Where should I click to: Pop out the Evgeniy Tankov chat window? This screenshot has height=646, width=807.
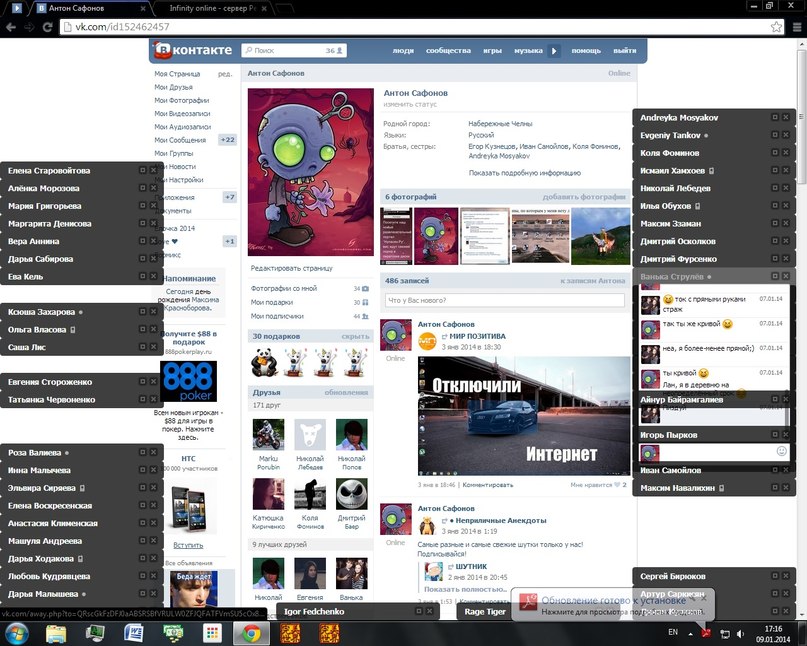[x=775, y=135]
